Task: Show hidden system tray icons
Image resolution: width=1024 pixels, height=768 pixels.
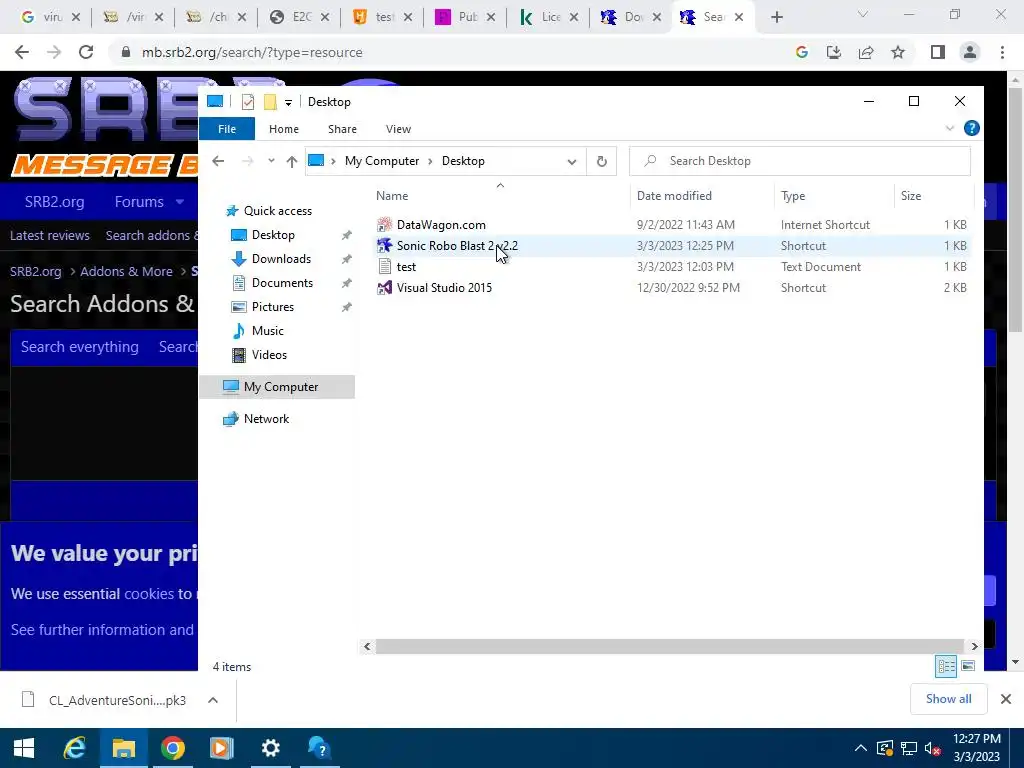Action: [861, 748]
